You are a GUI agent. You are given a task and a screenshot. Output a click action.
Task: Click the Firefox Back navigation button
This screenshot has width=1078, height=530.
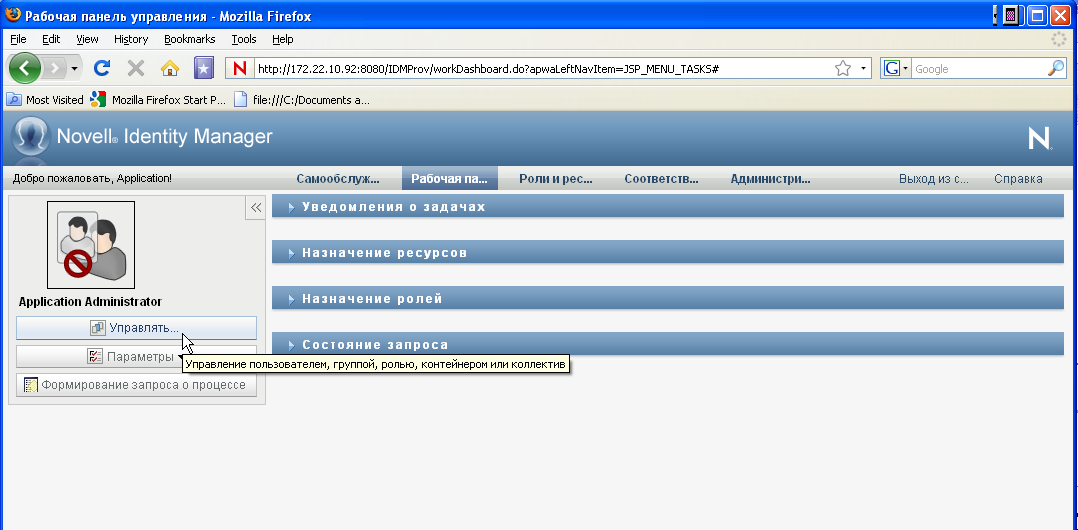point(25,68)
